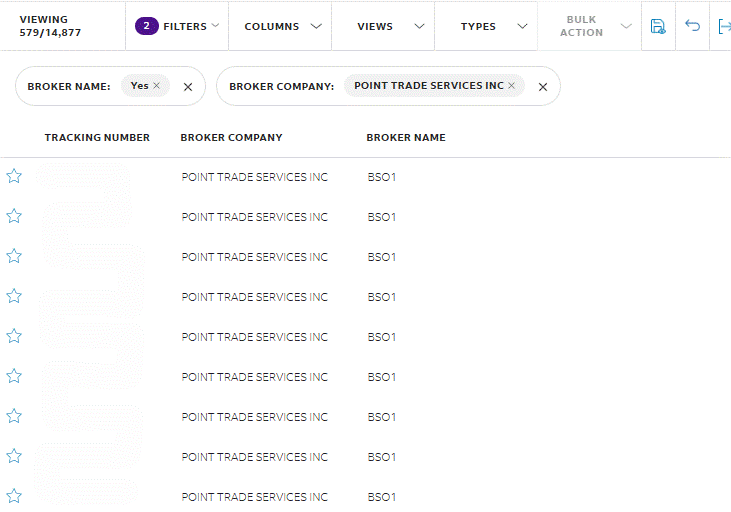
Task: Open the Bulk Action menu
Action: [590, 26]
